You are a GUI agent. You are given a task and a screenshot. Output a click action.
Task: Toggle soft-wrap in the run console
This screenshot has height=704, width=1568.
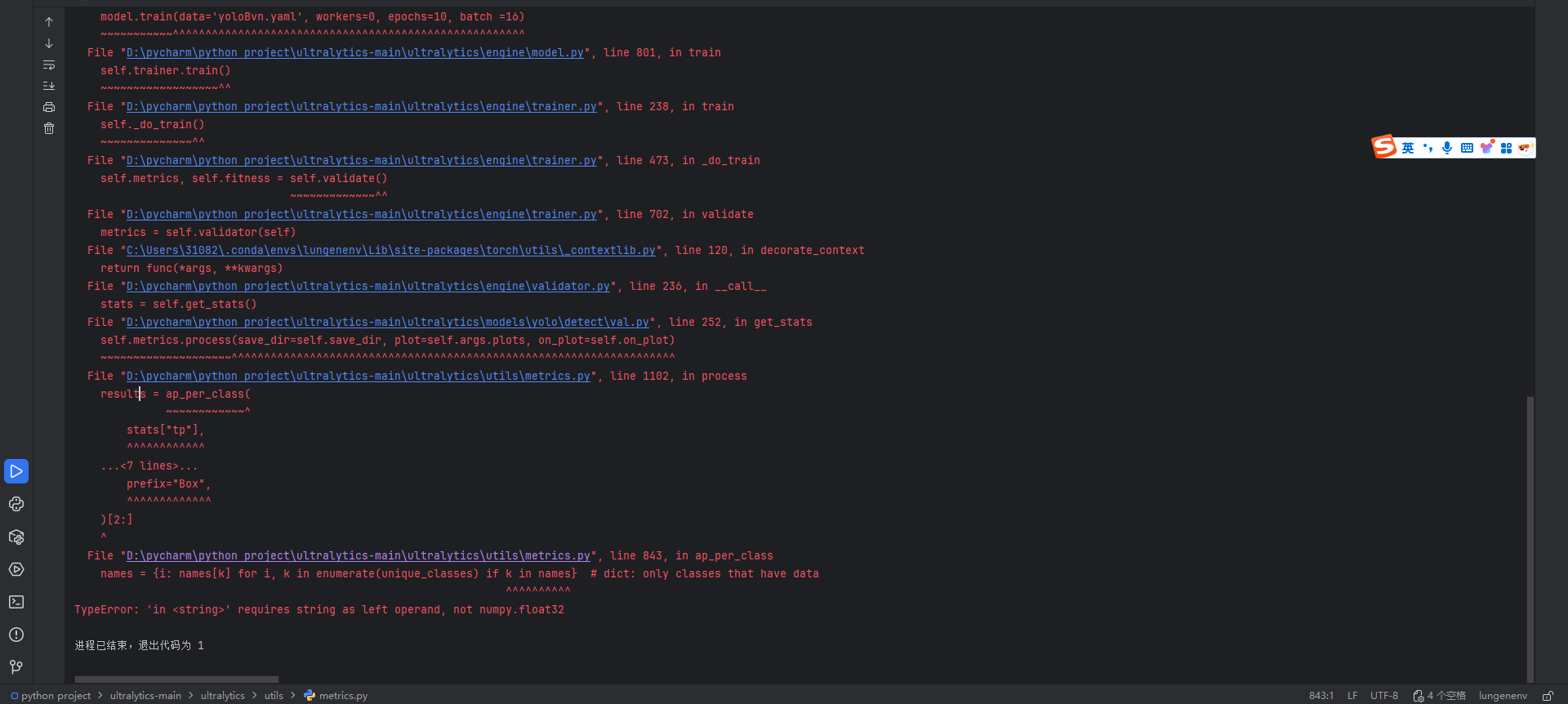(x=49, y=65)
